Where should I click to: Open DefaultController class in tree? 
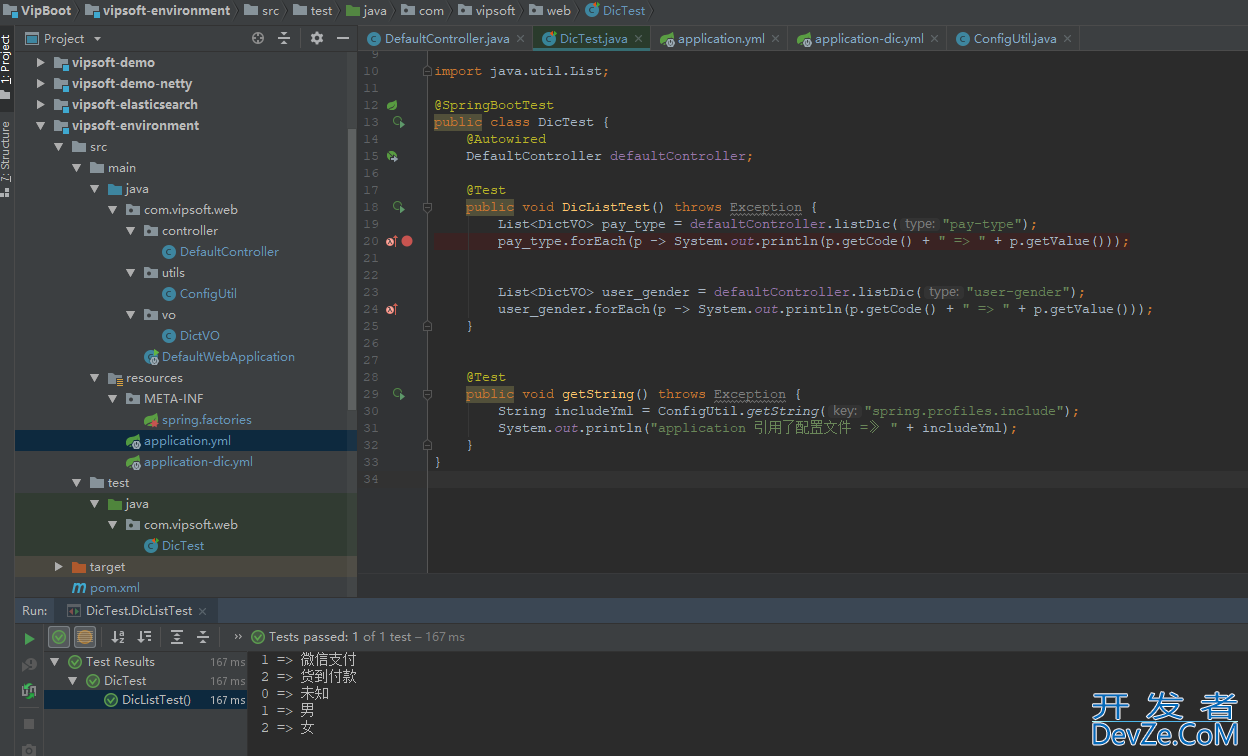[220, 252]
